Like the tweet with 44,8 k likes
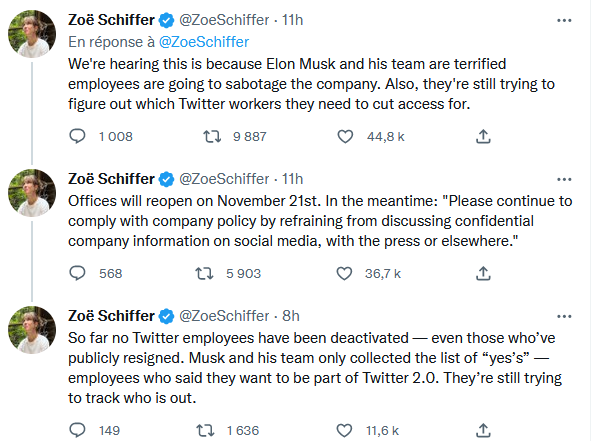The width and height of the screenshot is (605, 441). pos(345,136)
